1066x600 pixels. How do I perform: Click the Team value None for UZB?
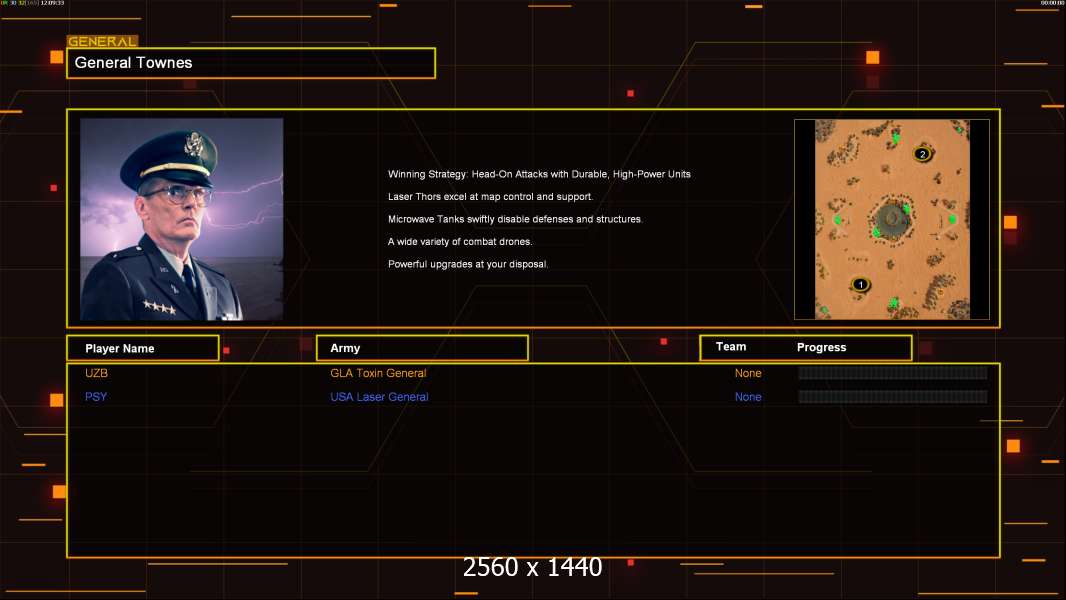pyautogui.click(x=748, y=373)
